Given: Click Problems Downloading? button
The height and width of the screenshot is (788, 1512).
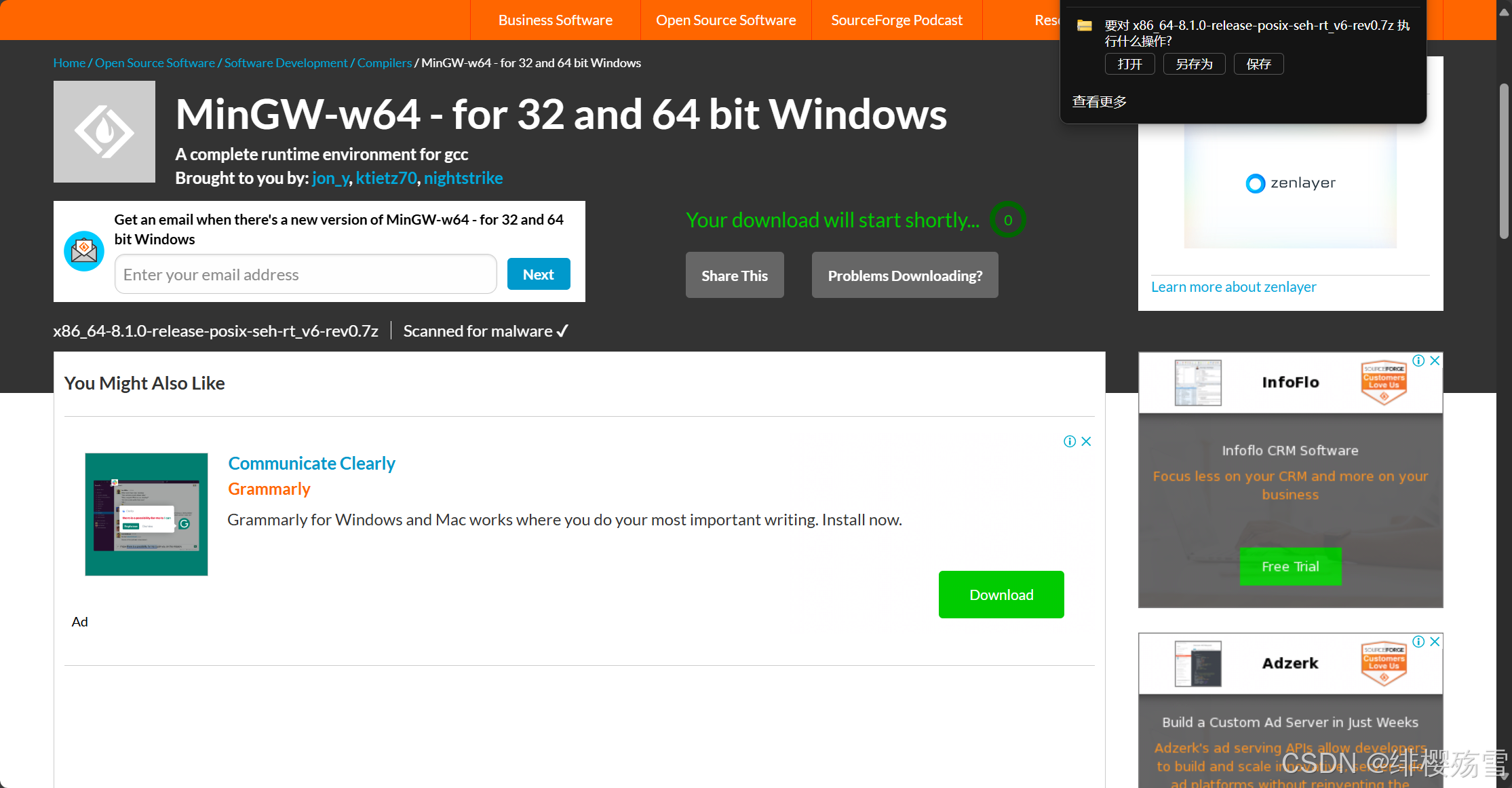Looking at the screenshot, I should click(904, 276).
